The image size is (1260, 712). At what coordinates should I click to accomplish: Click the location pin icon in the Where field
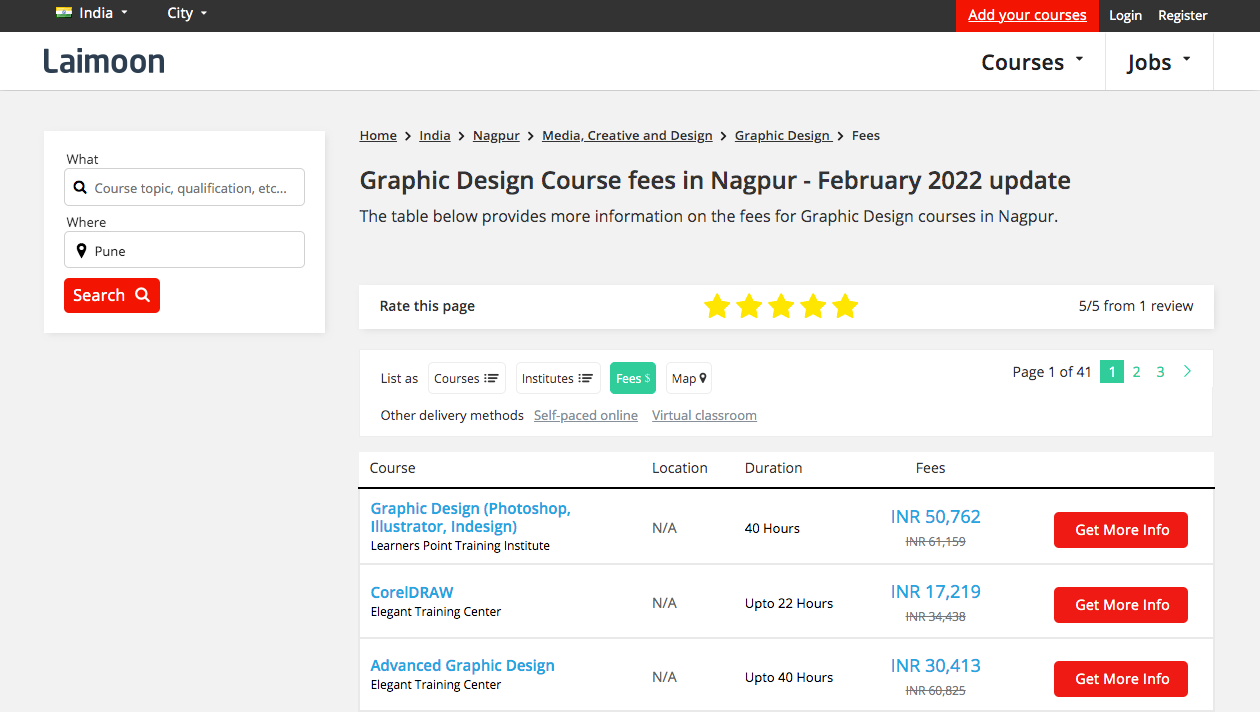point(82,250)
